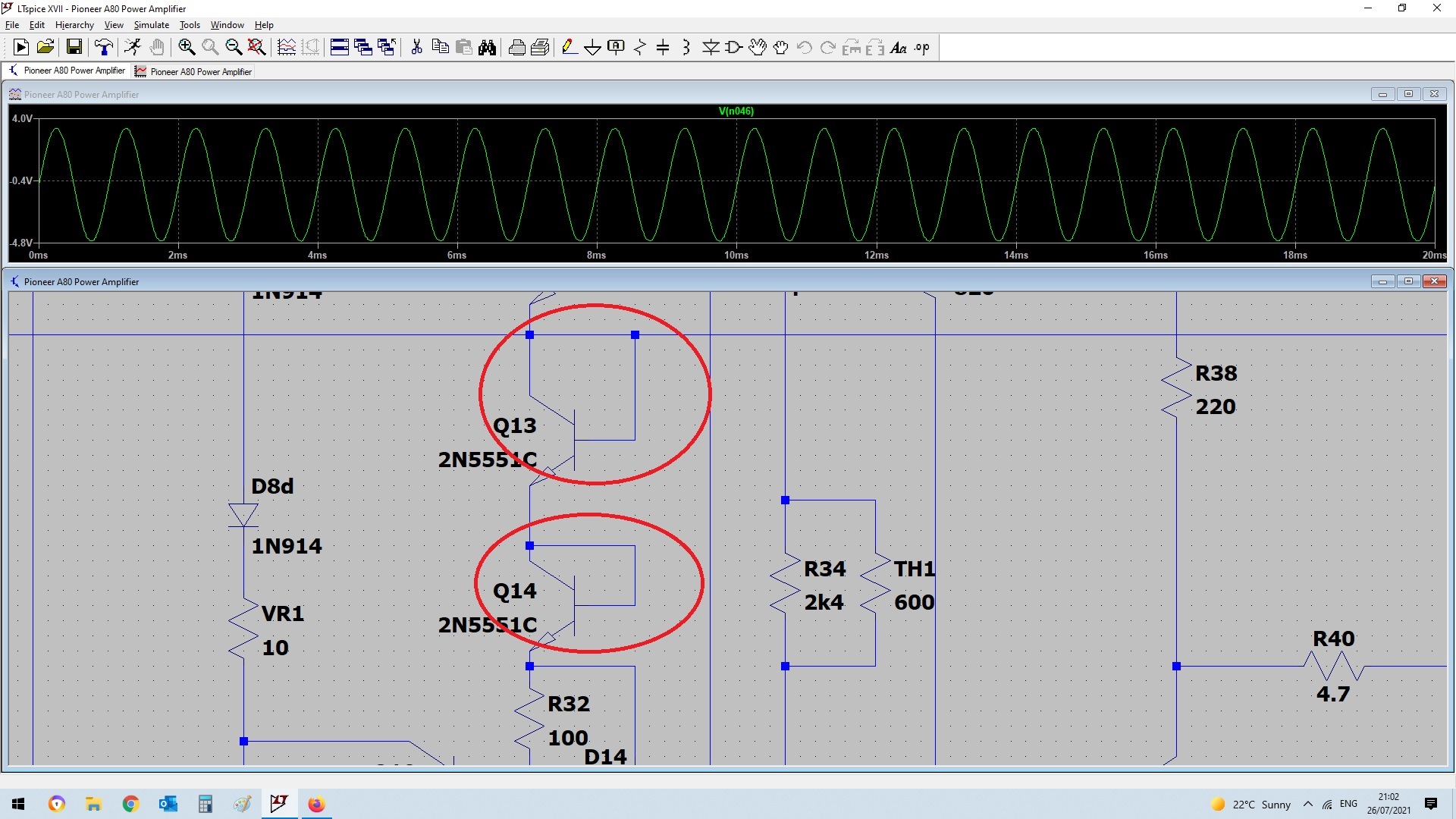Screen dimensions: 1456x819
Task: Open the File menu
Action: coord(12,25)
